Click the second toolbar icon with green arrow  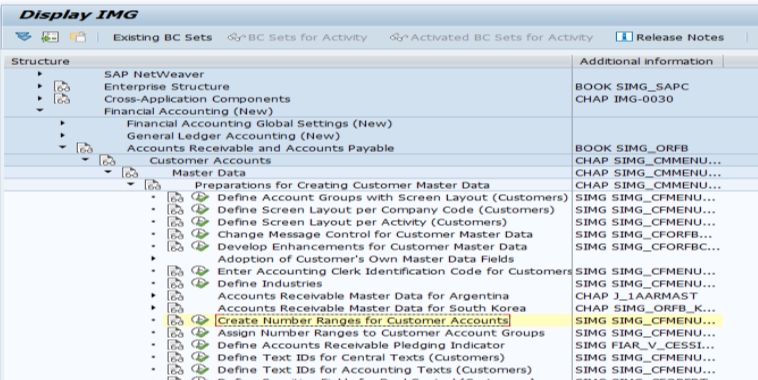pyautogui.click(x=50, y=37)
